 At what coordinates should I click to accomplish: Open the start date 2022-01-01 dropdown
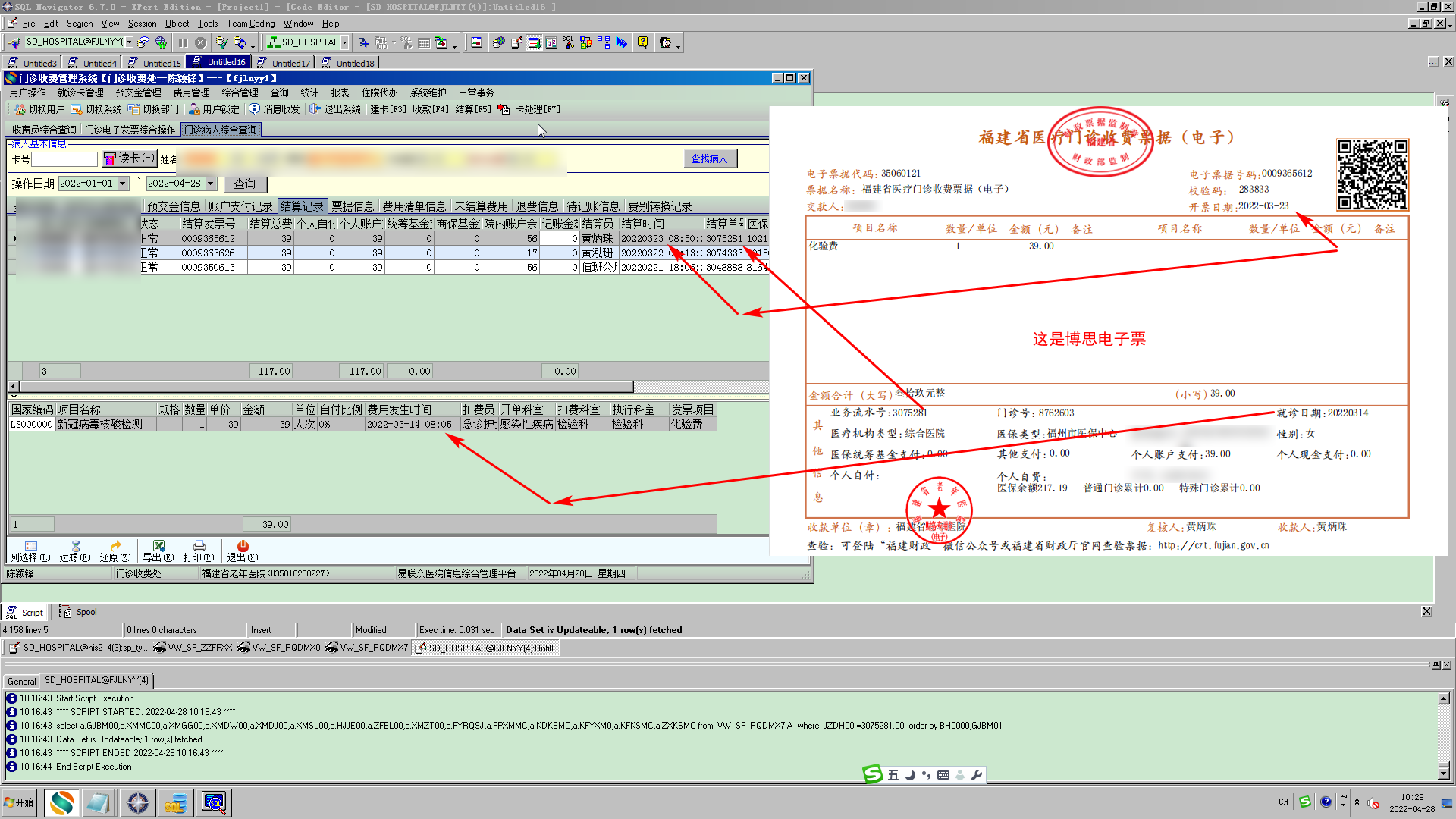coord(122,184)
